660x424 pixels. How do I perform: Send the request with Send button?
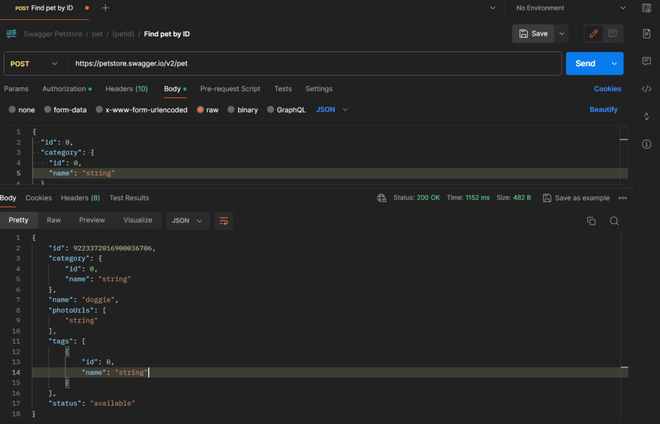(585, 64)
